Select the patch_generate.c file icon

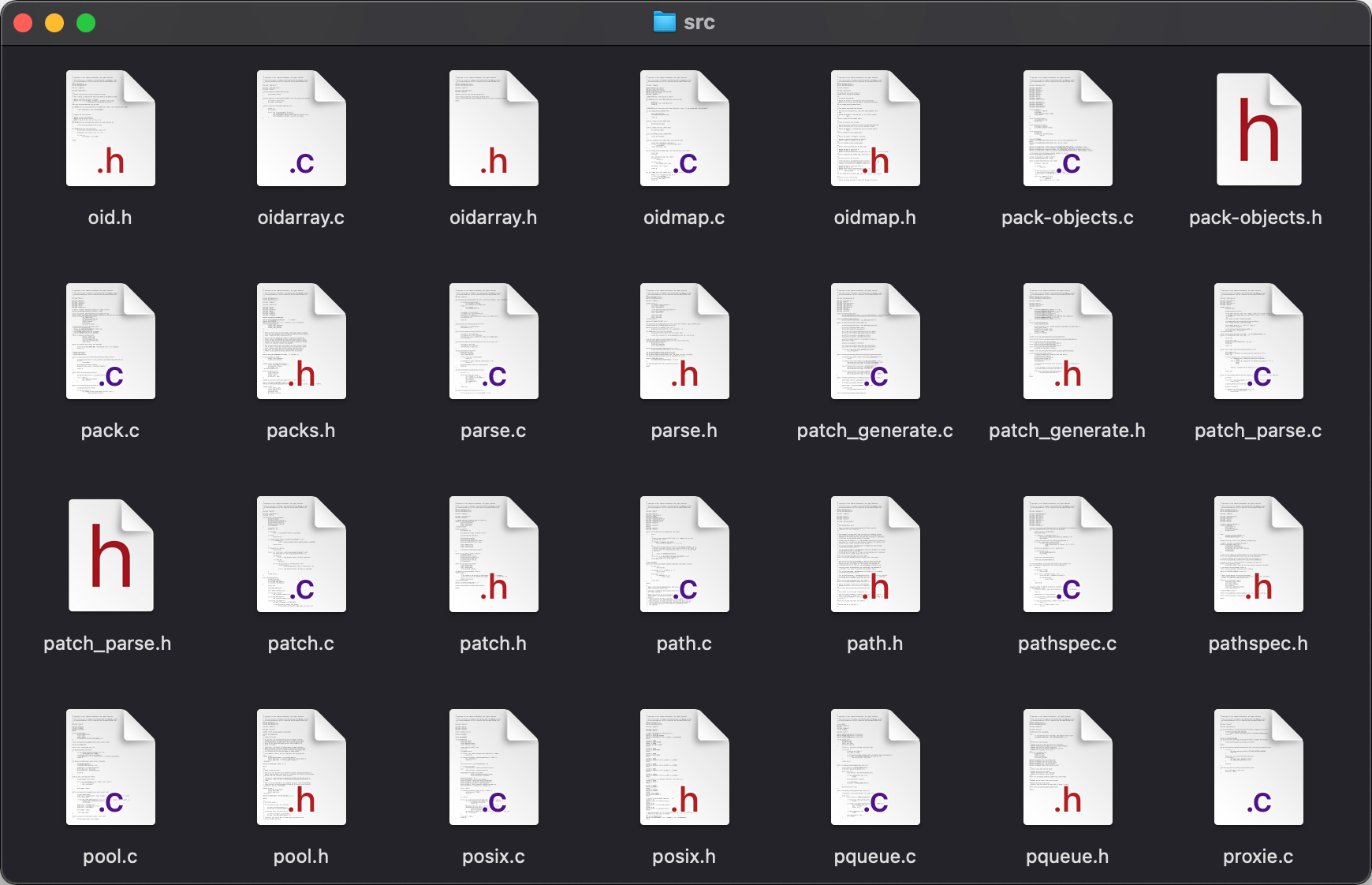coord(875,342)
